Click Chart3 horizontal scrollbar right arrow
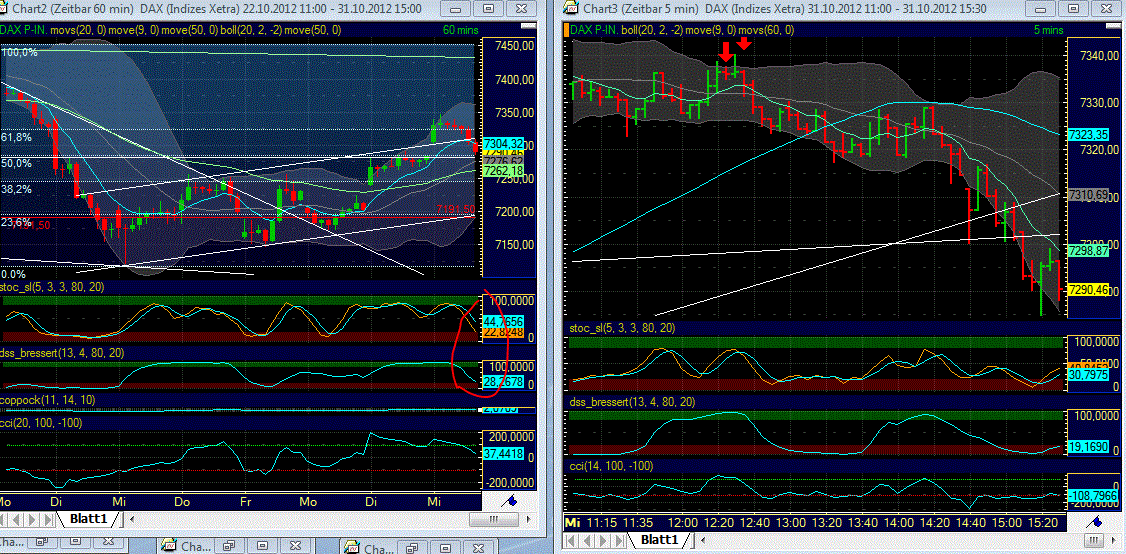The height and width of the screenshot is (554, 1126). coord(1114,540)
